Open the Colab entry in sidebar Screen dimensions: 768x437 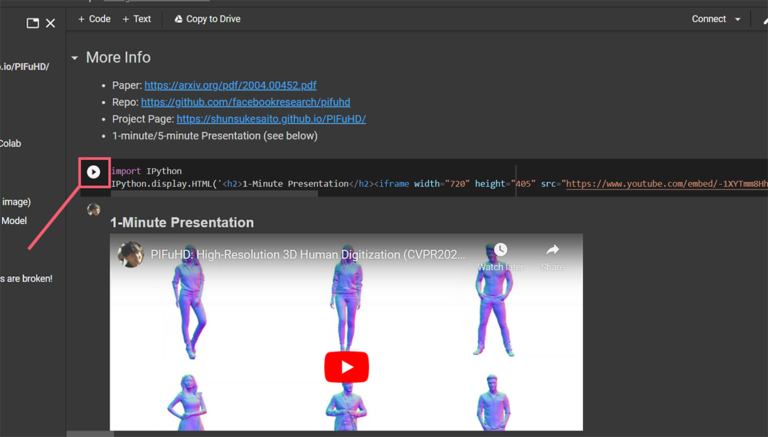[x=10, y=144]
